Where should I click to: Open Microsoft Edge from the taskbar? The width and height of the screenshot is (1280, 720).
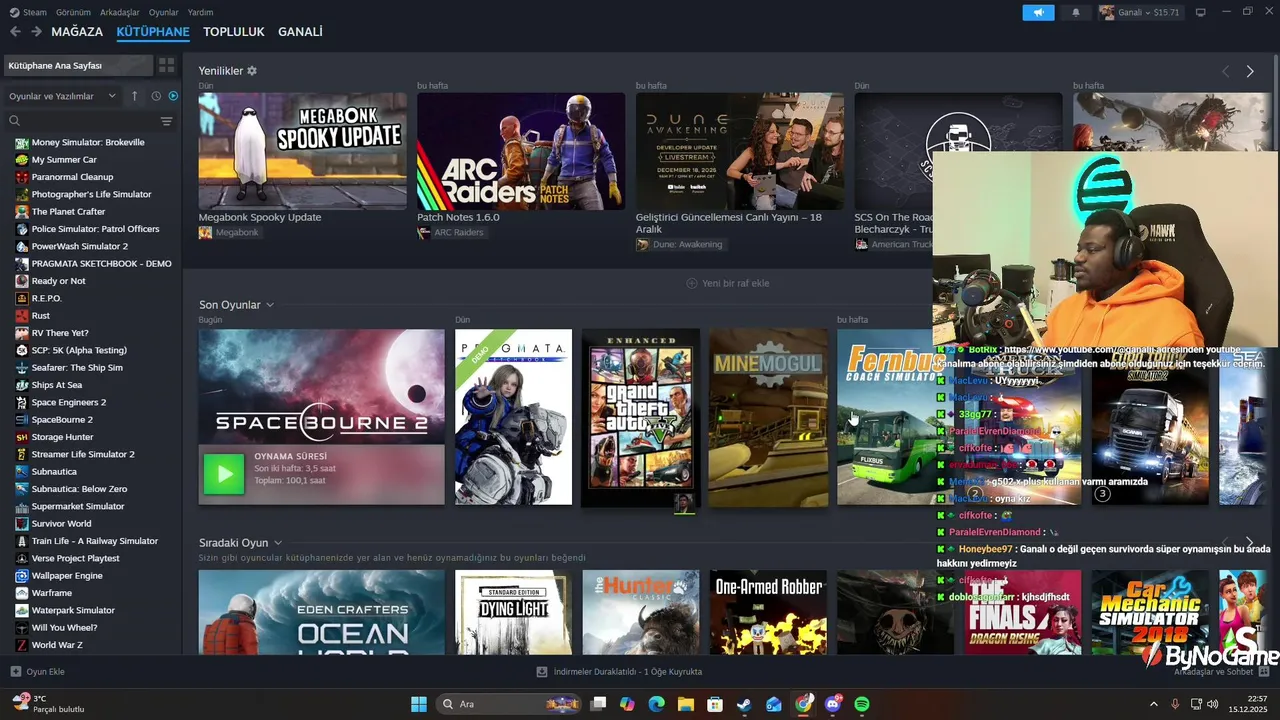656,704
